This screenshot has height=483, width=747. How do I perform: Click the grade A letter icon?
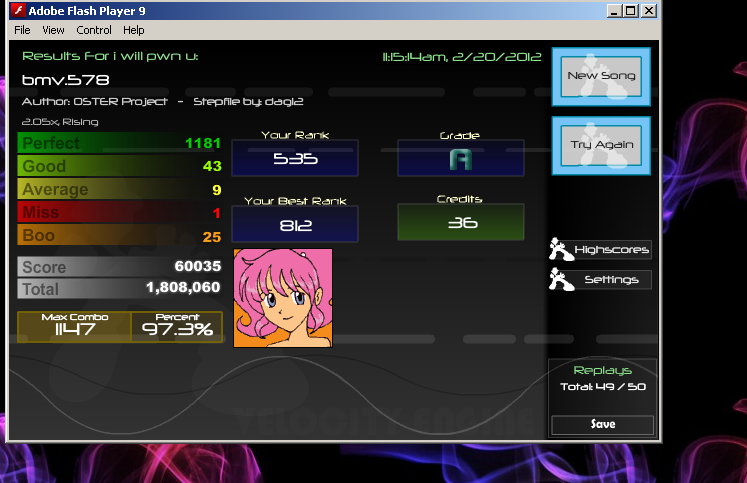pyautogui.click(x=461, y=160)
